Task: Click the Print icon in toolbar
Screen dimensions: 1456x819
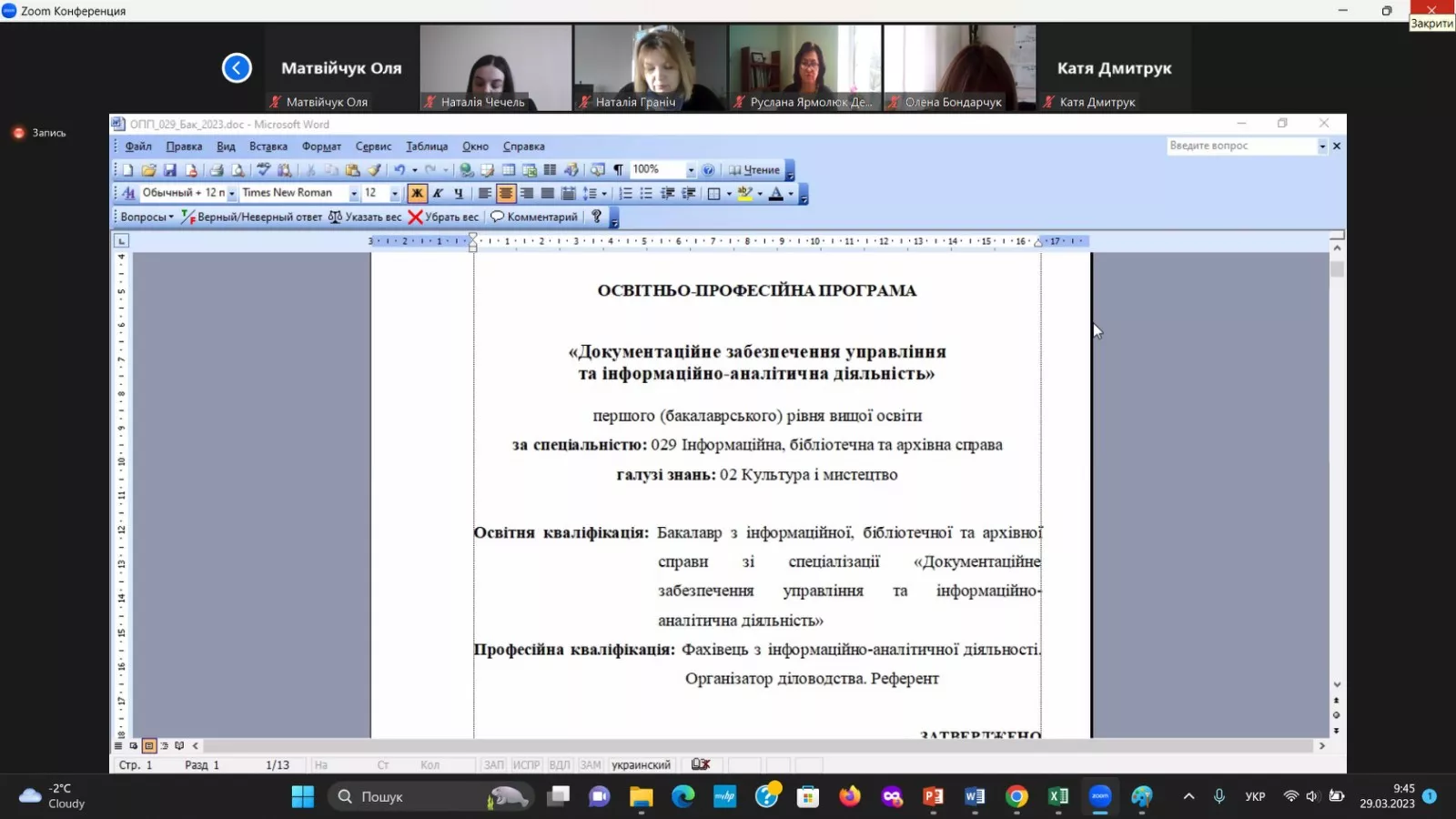Action: pyautogui.click(x=217, y=170)
